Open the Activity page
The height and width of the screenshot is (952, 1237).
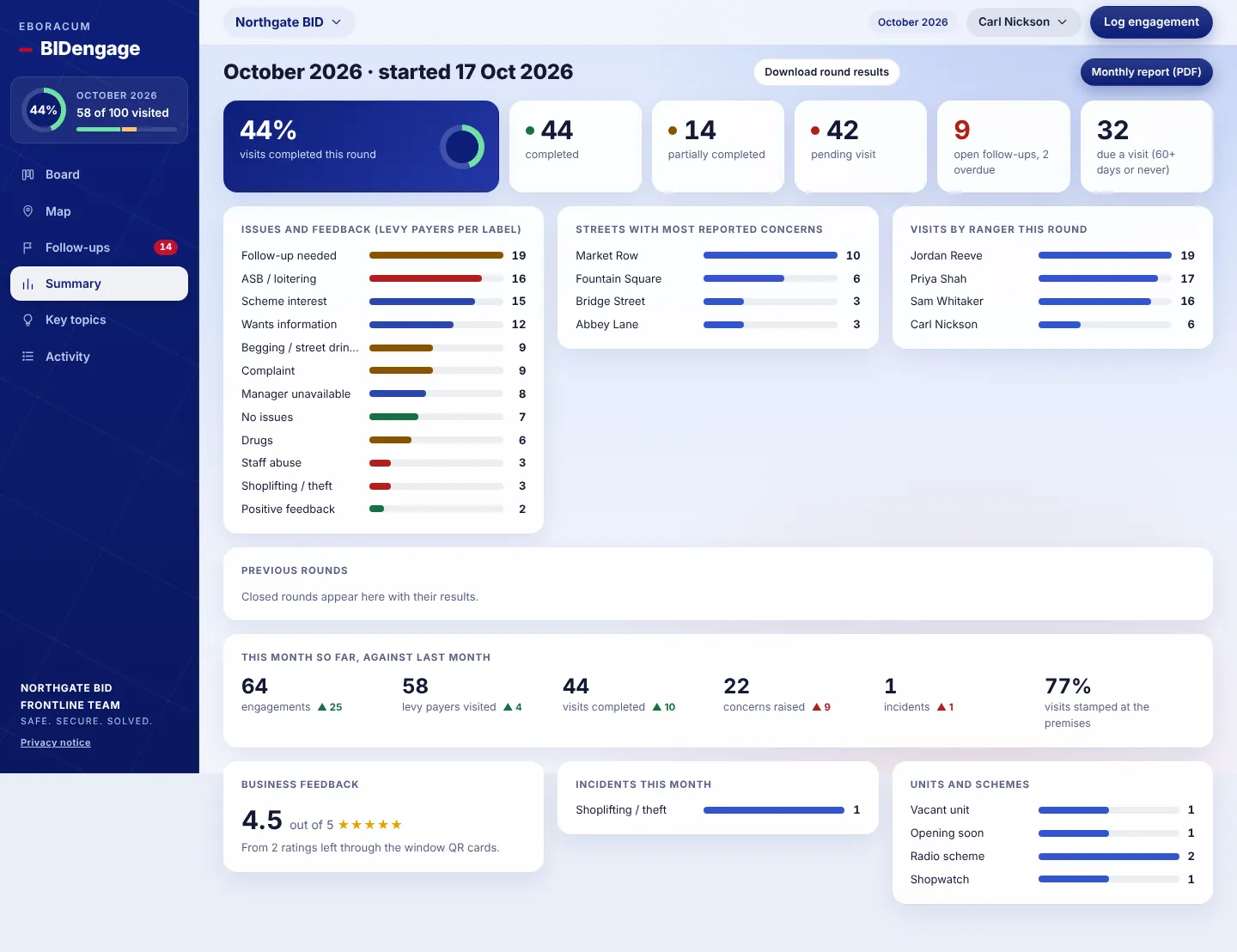(99, 357)
